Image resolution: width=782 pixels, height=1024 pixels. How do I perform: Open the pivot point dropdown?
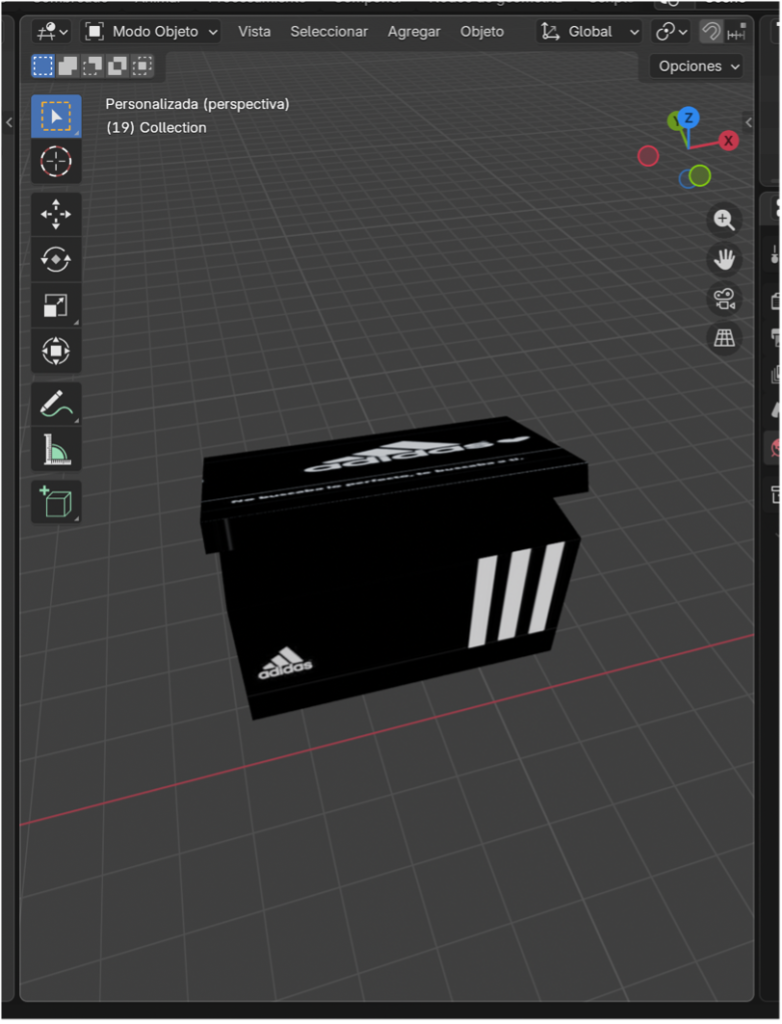[x=672, y=31]
